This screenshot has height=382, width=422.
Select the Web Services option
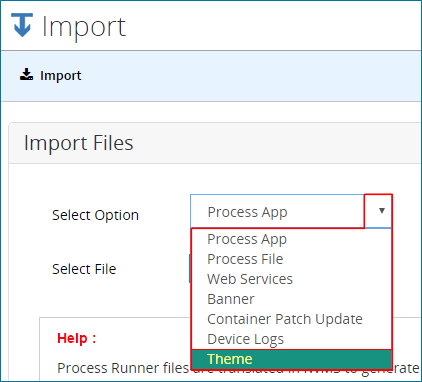pos(250,279)
